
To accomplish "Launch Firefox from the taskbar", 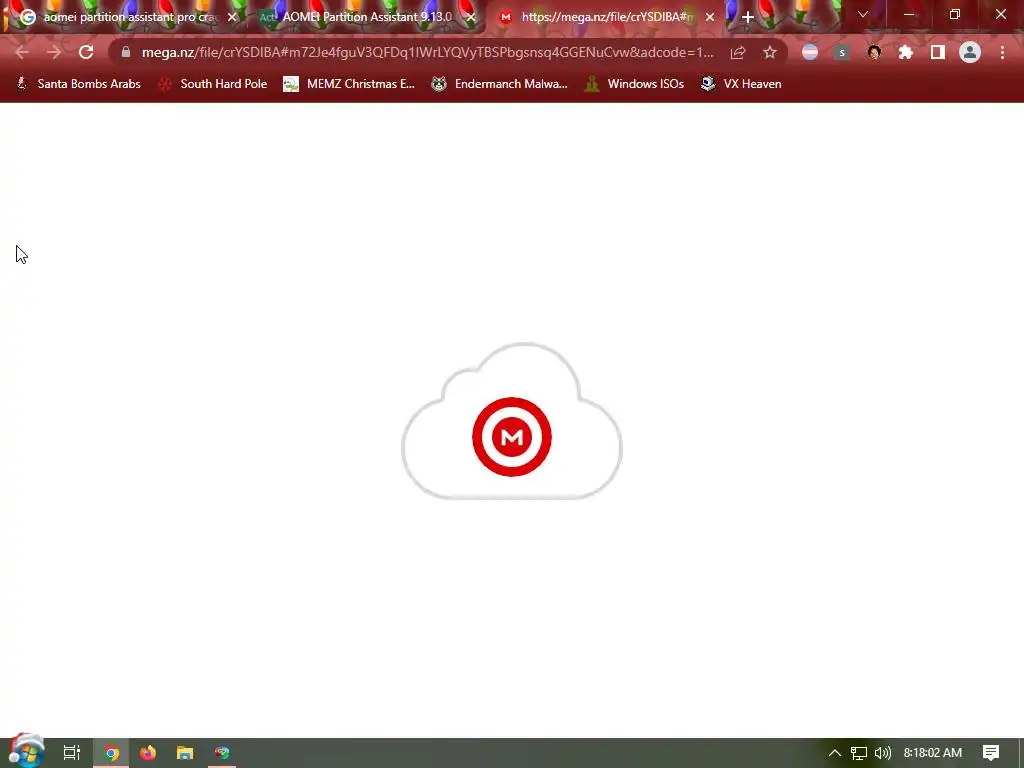I will (x=148, y=753).
